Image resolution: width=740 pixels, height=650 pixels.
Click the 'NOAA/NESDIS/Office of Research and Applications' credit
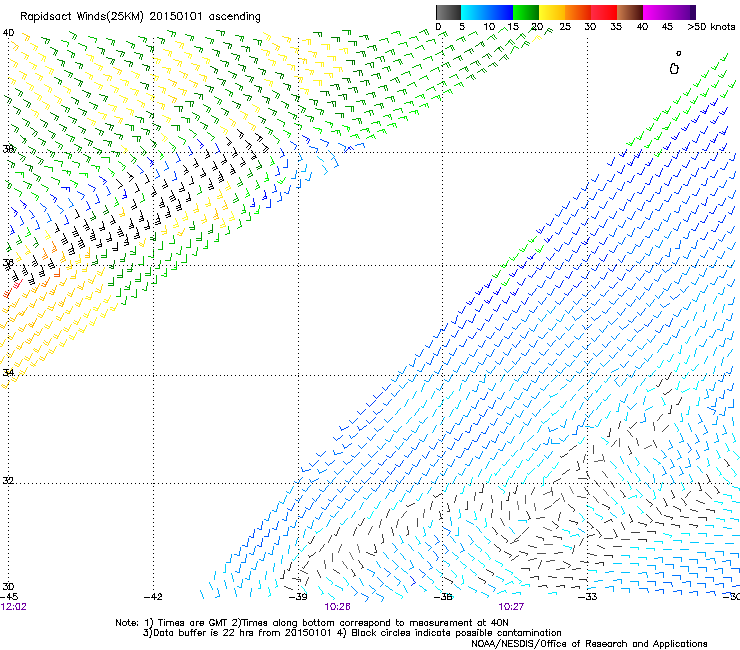589,644
